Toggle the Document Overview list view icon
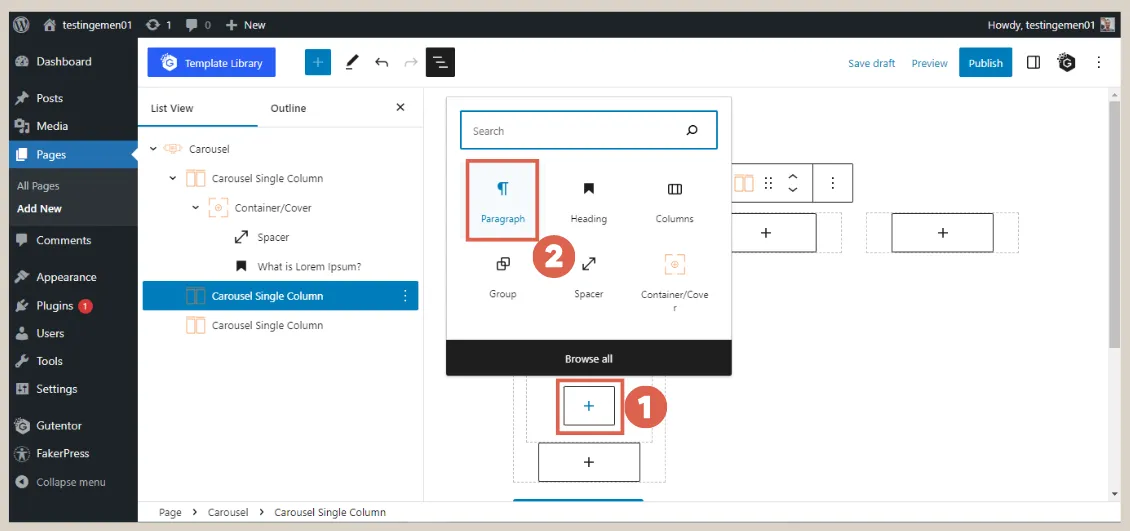 click(440, 63)
